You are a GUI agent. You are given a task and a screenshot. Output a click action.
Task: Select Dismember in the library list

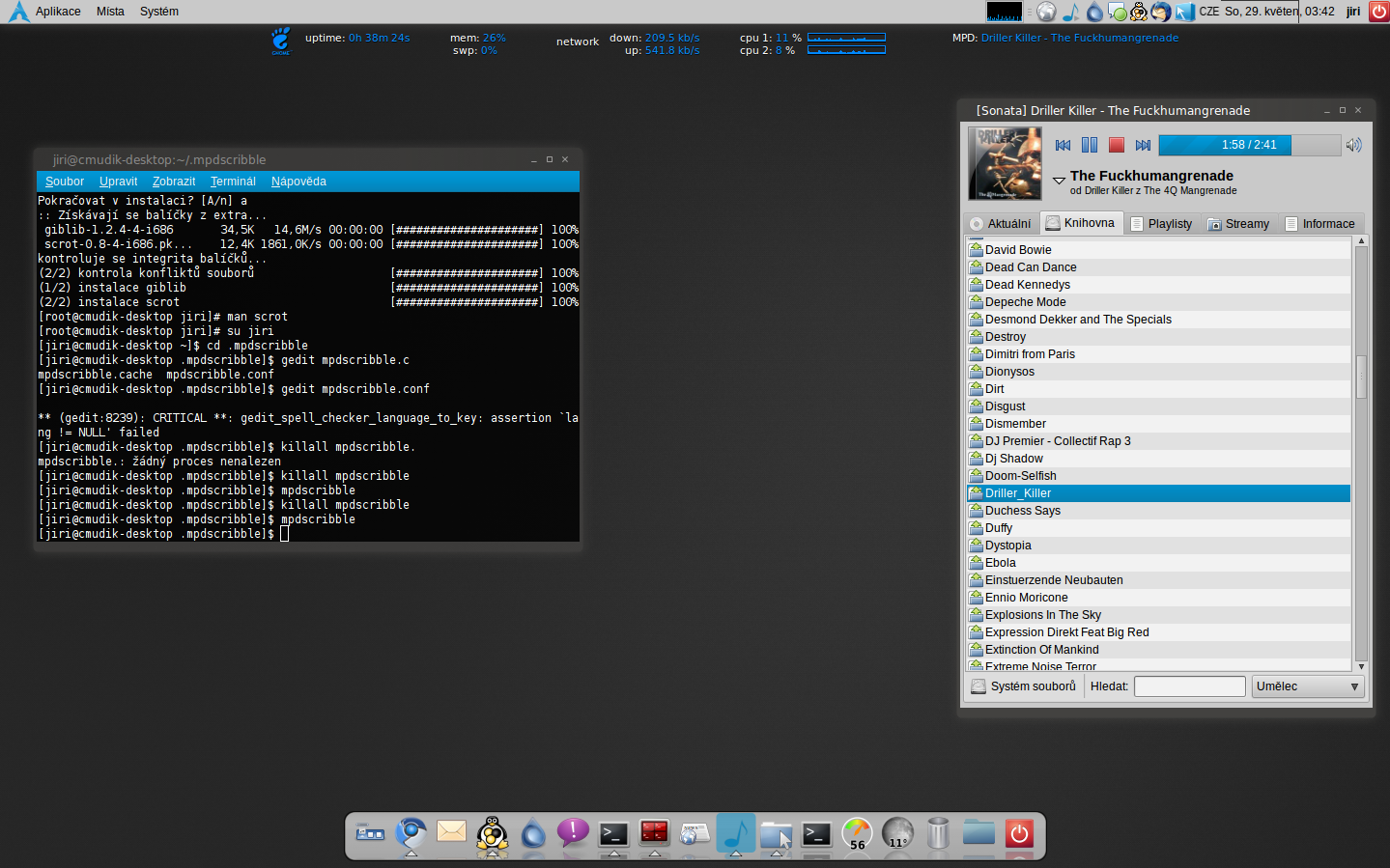coord(1158,423)
